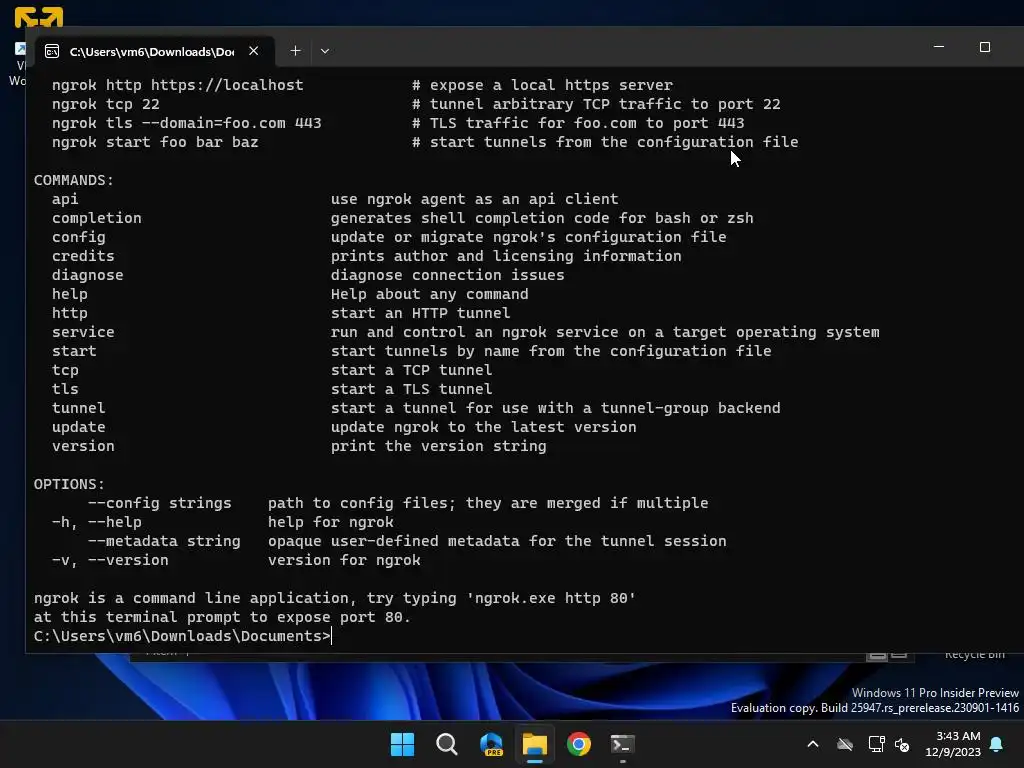
Task: Click the 'start' command name in the list
Action: [74, 351]
